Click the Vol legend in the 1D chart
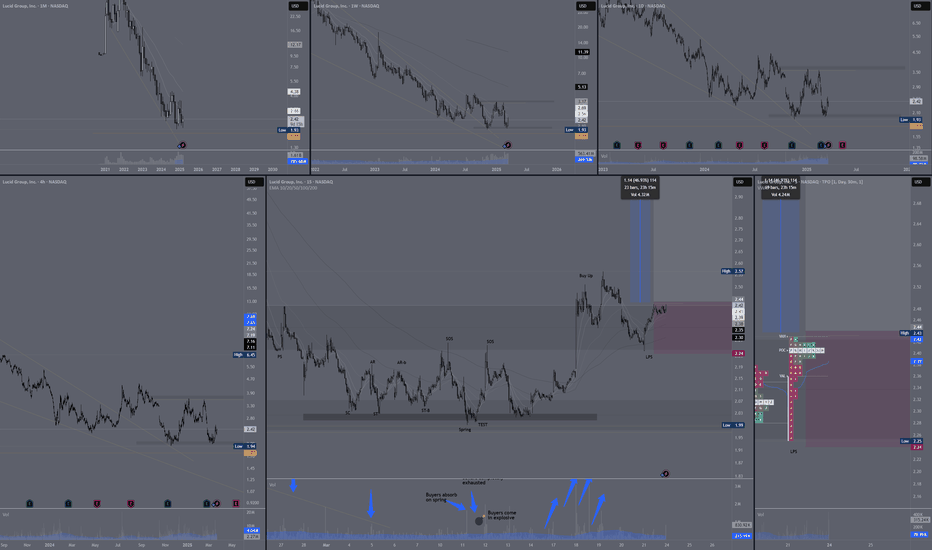Viewport: 932px width, 550px height. coord(604,156)
